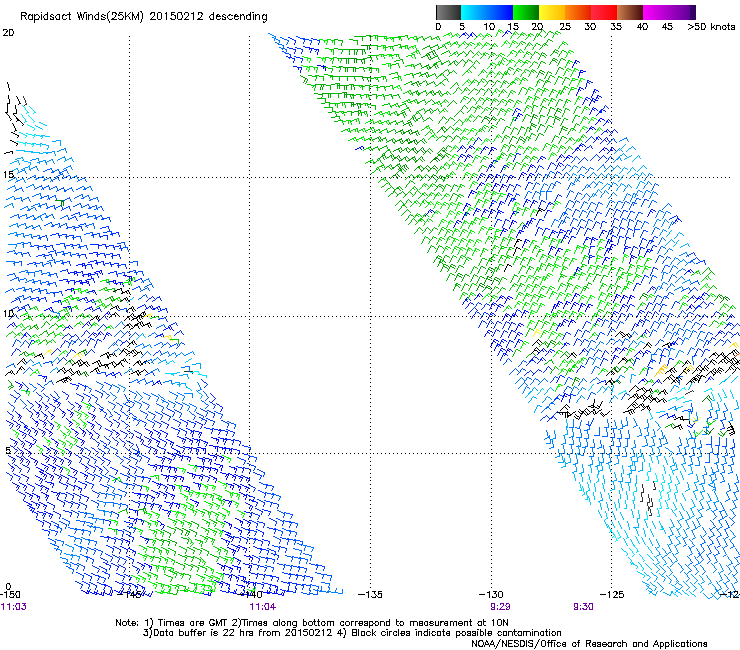Click the latitude label '20'

pos(8,33)
